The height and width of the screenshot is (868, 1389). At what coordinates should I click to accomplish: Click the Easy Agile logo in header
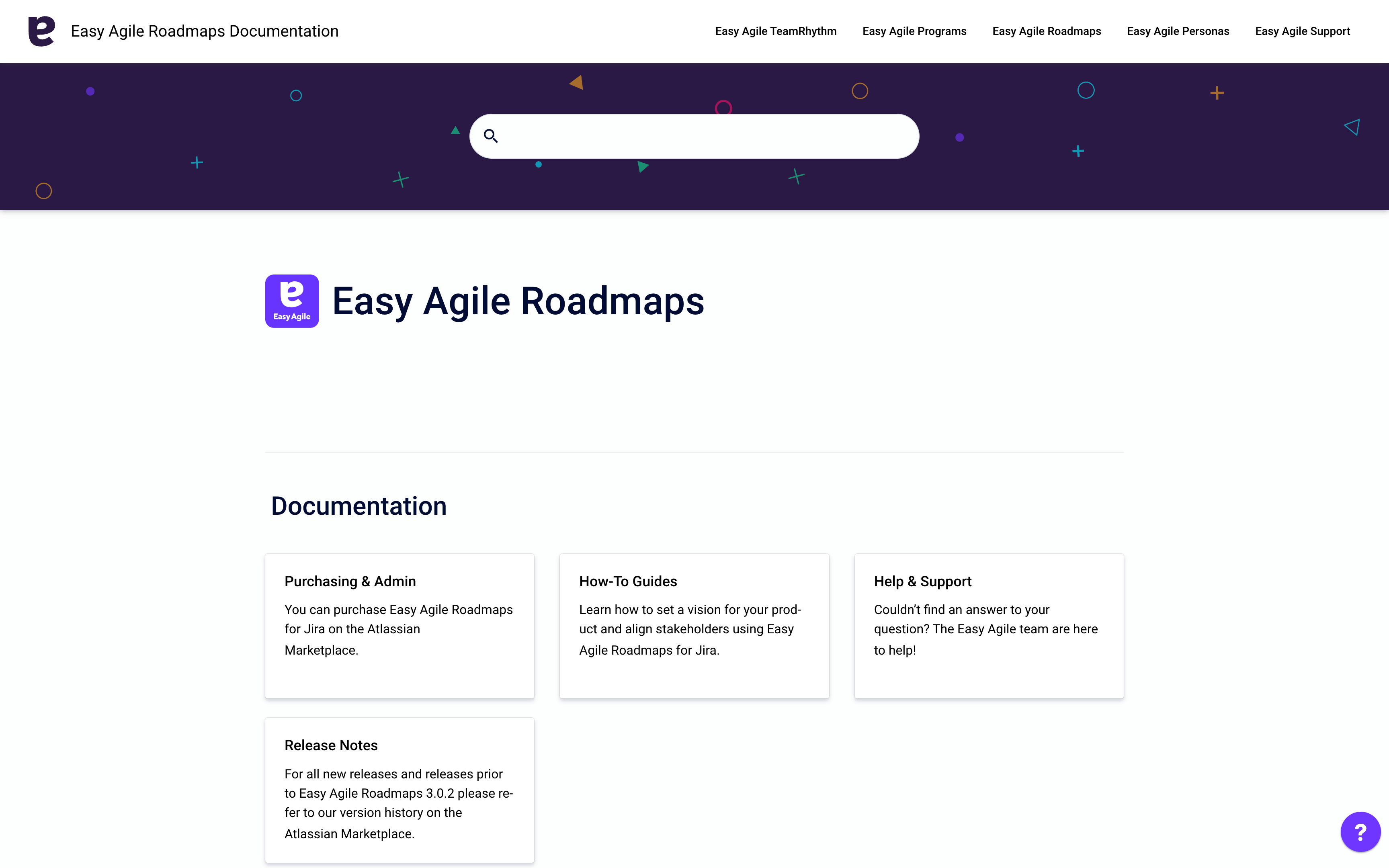pyautogui.click(x=42, y=31)
